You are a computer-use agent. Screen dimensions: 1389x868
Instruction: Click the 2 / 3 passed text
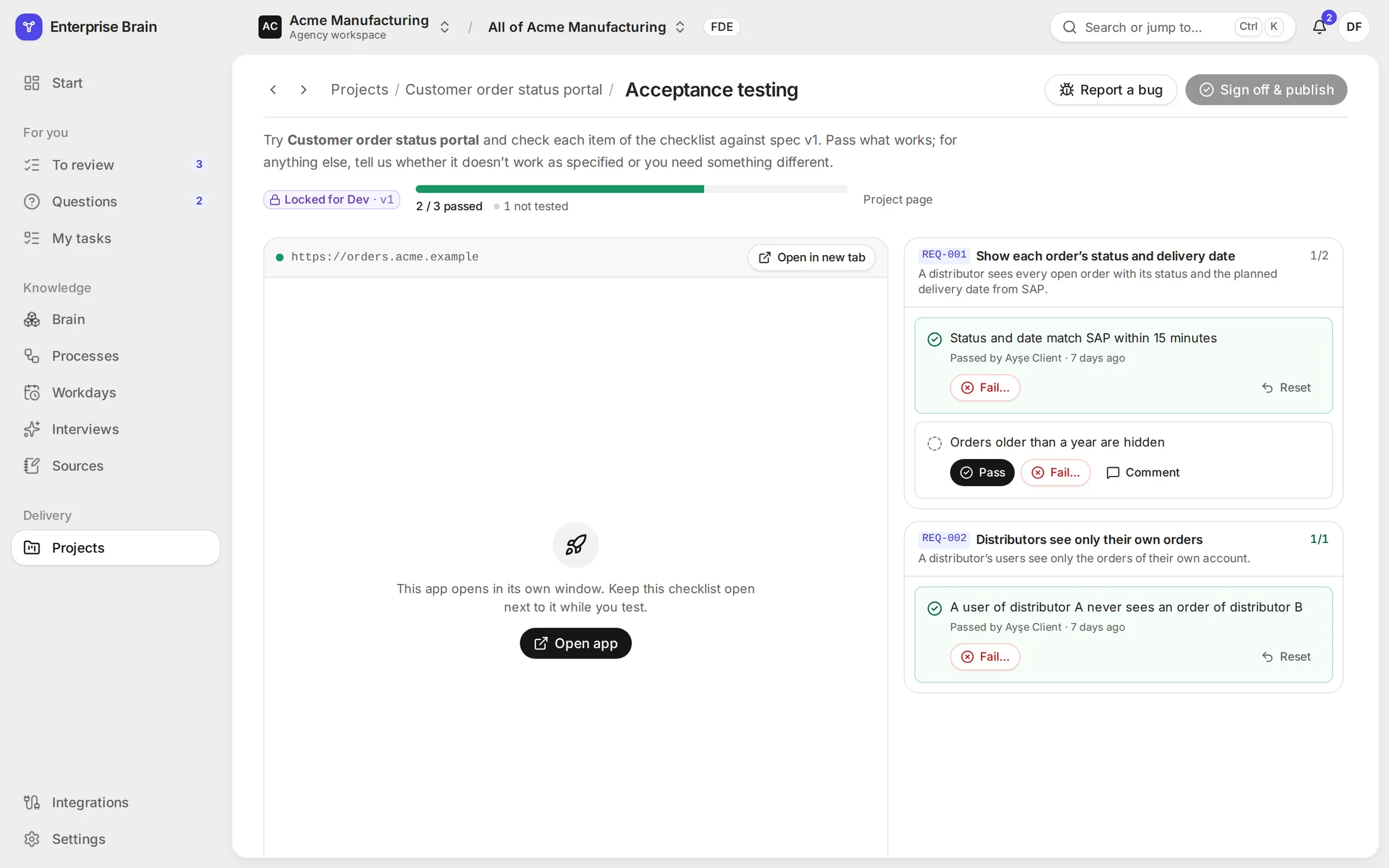[449, 206]
